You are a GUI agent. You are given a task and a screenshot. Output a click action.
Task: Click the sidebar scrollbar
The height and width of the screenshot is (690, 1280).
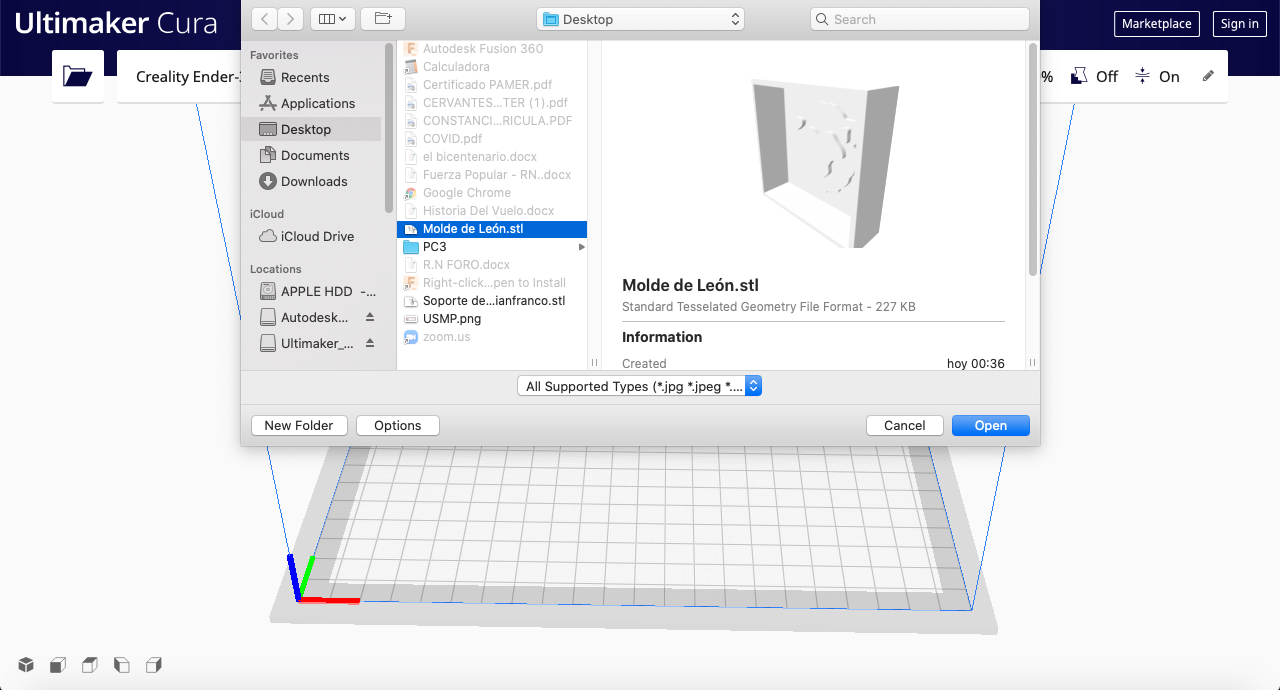click(389, 128)
